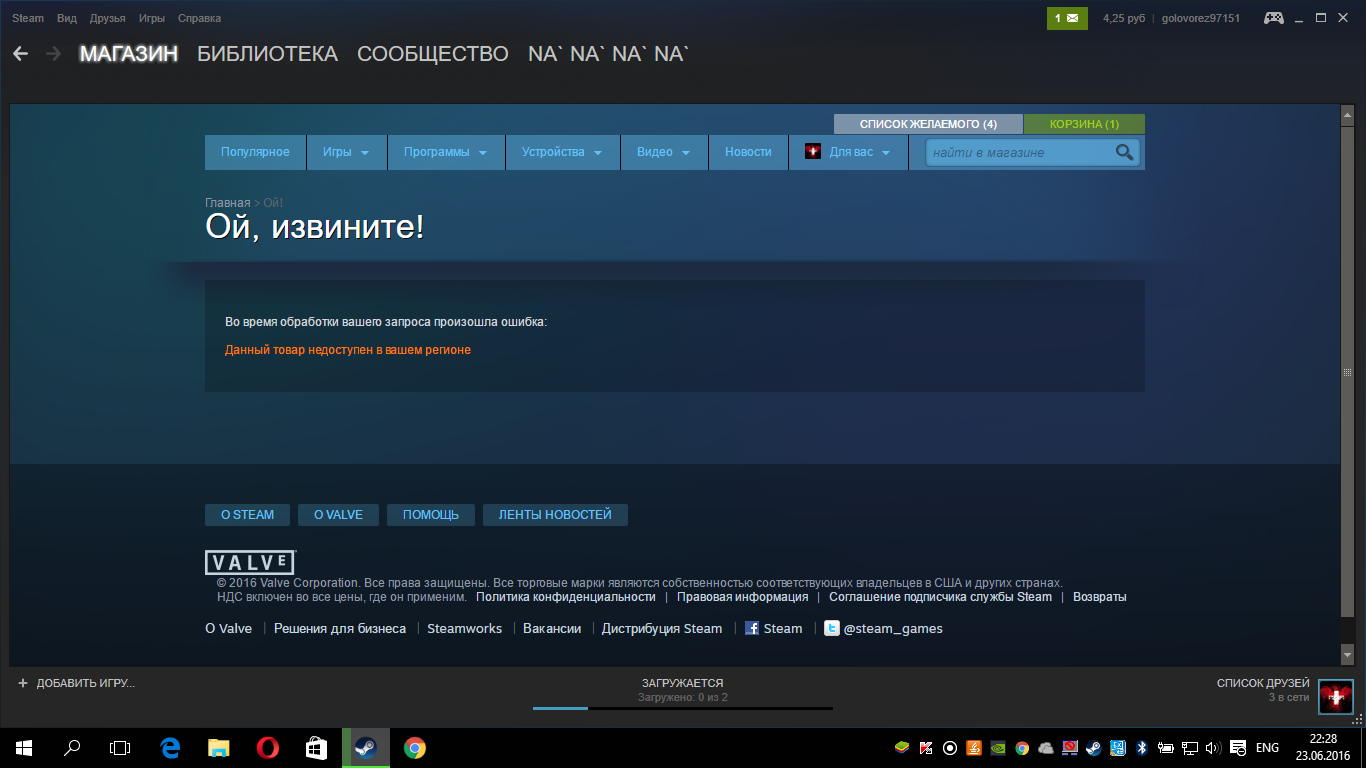
Task: Click the Популярное store tab
Action: 255,152
